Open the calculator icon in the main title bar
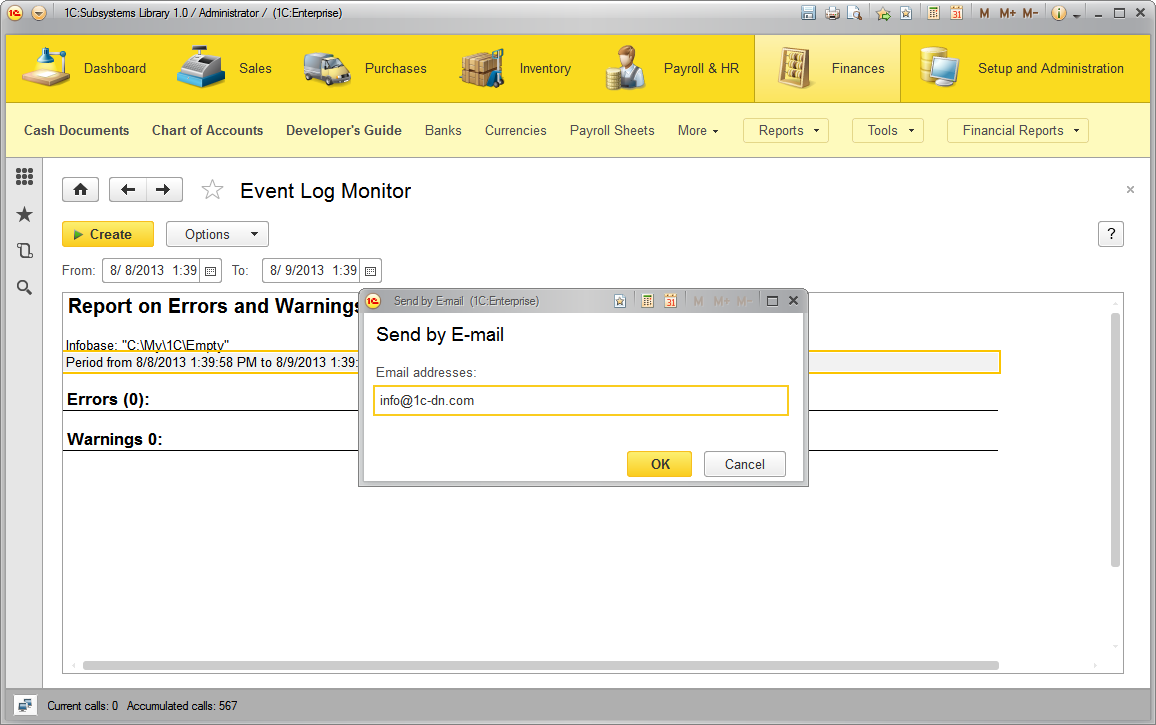 [933, 13]
